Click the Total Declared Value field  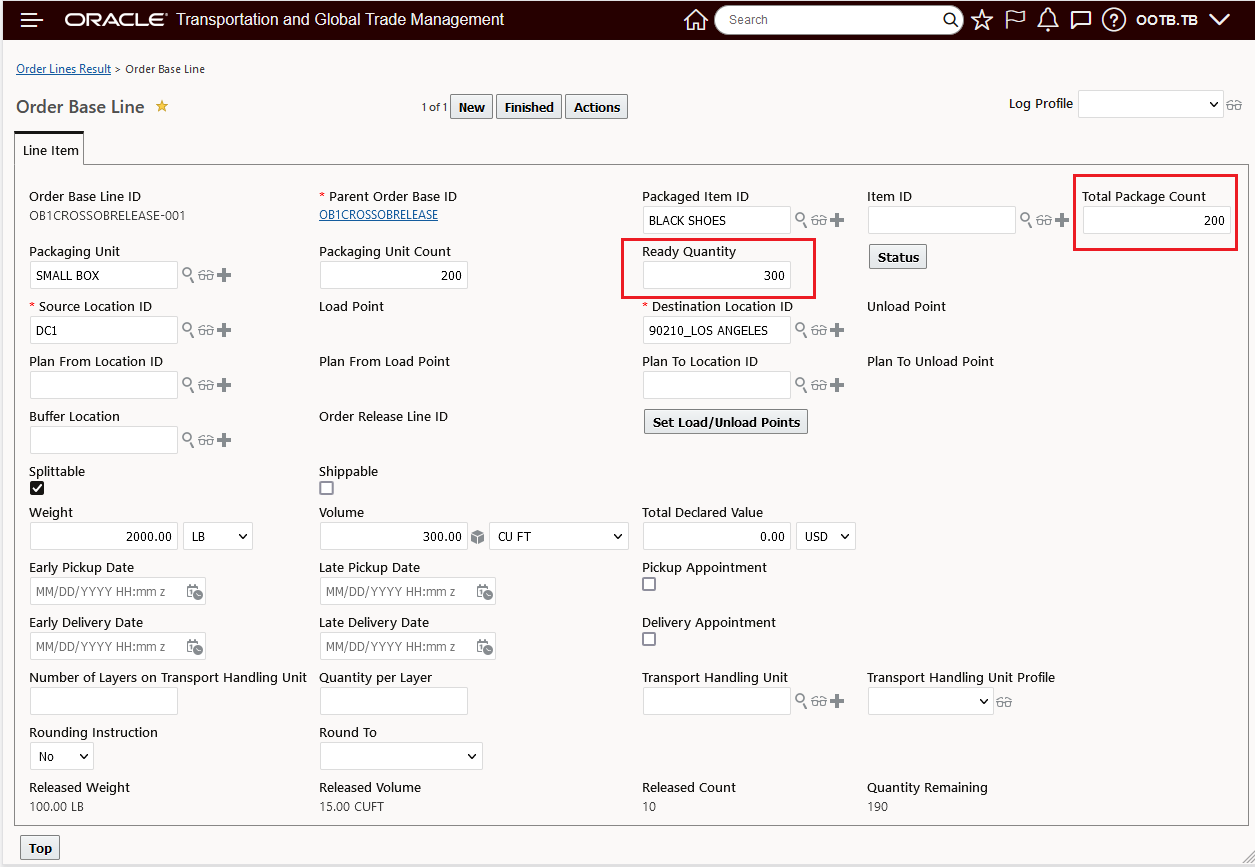[x=717, y=537]
